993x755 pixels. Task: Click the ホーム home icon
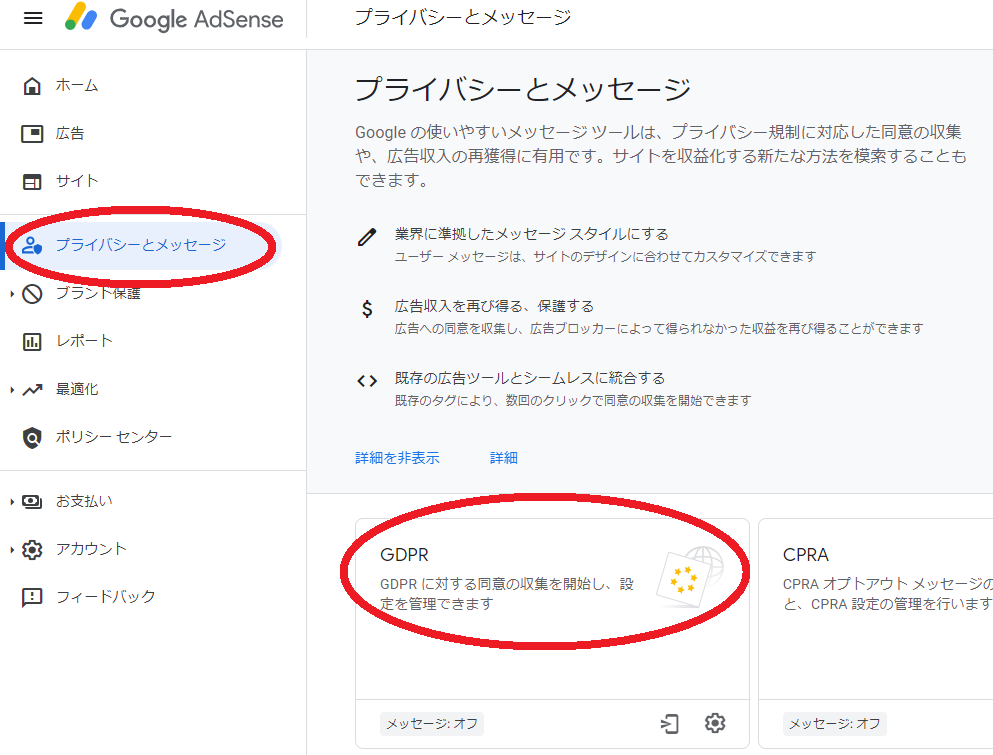32,86
